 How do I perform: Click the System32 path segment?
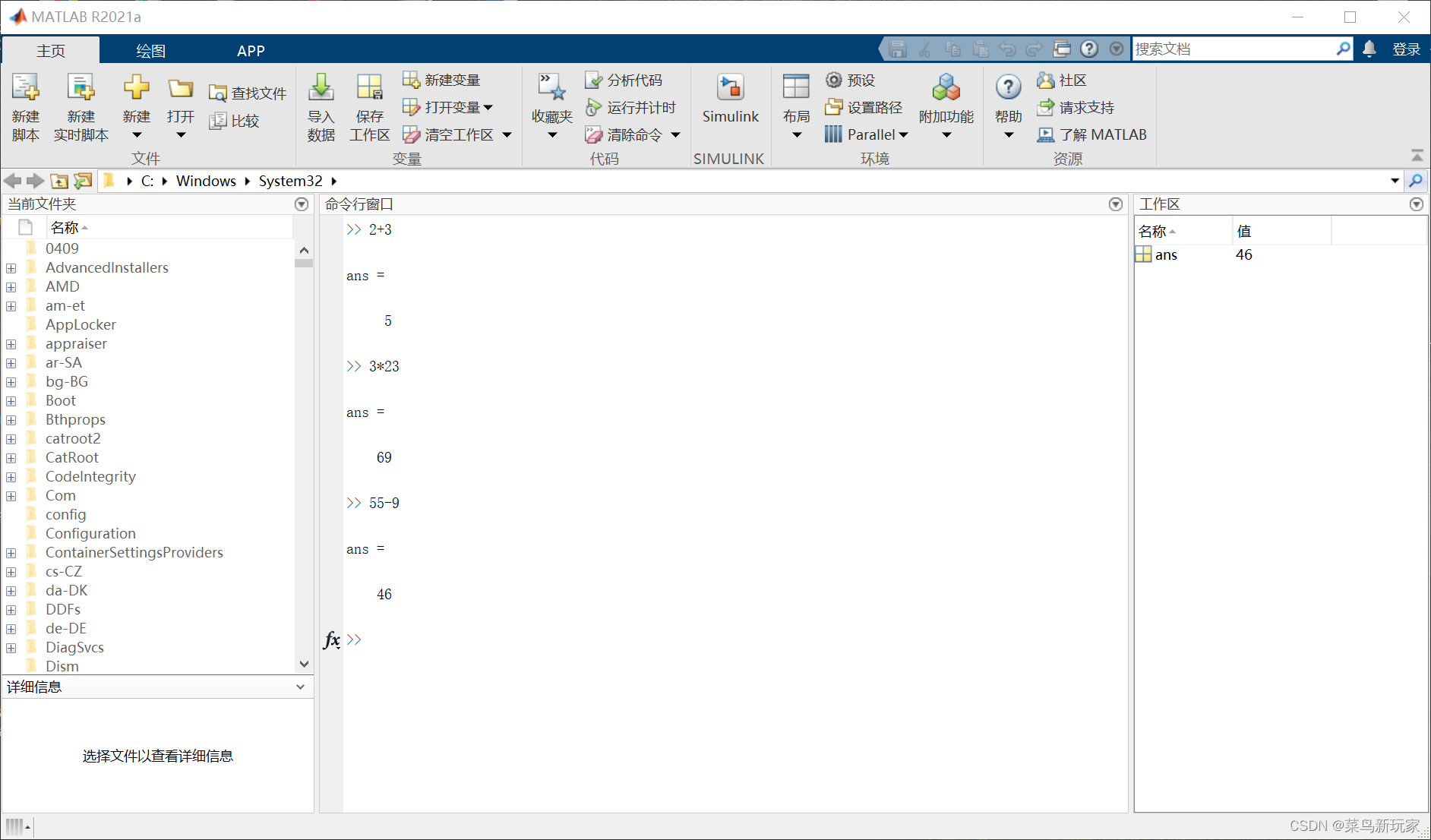click(290, 181)
